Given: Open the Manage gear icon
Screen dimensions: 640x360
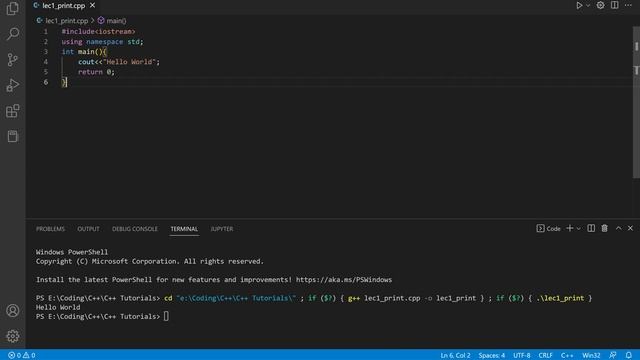Looking at the screenshot, I should pyautogui.click(x=13, y=336).
